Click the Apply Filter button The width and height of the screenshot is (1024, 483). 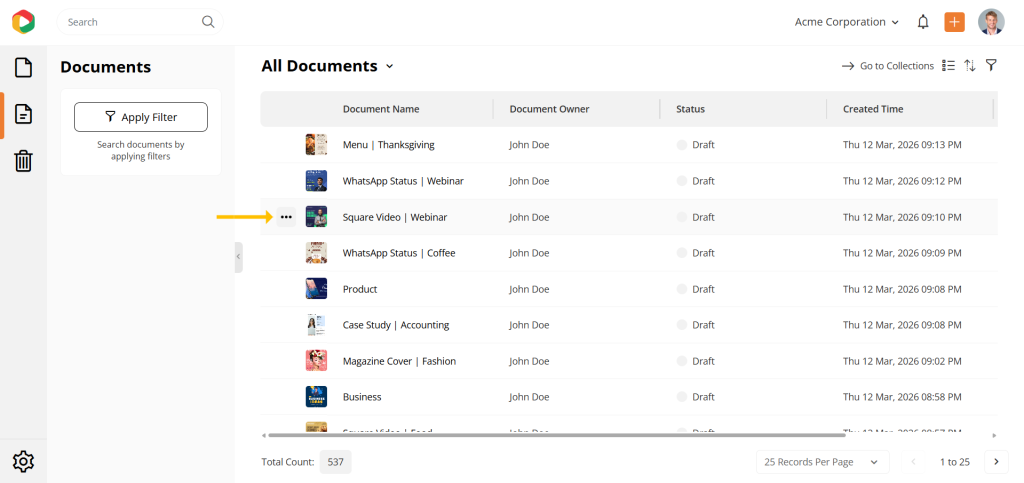[x=141, y=117]
